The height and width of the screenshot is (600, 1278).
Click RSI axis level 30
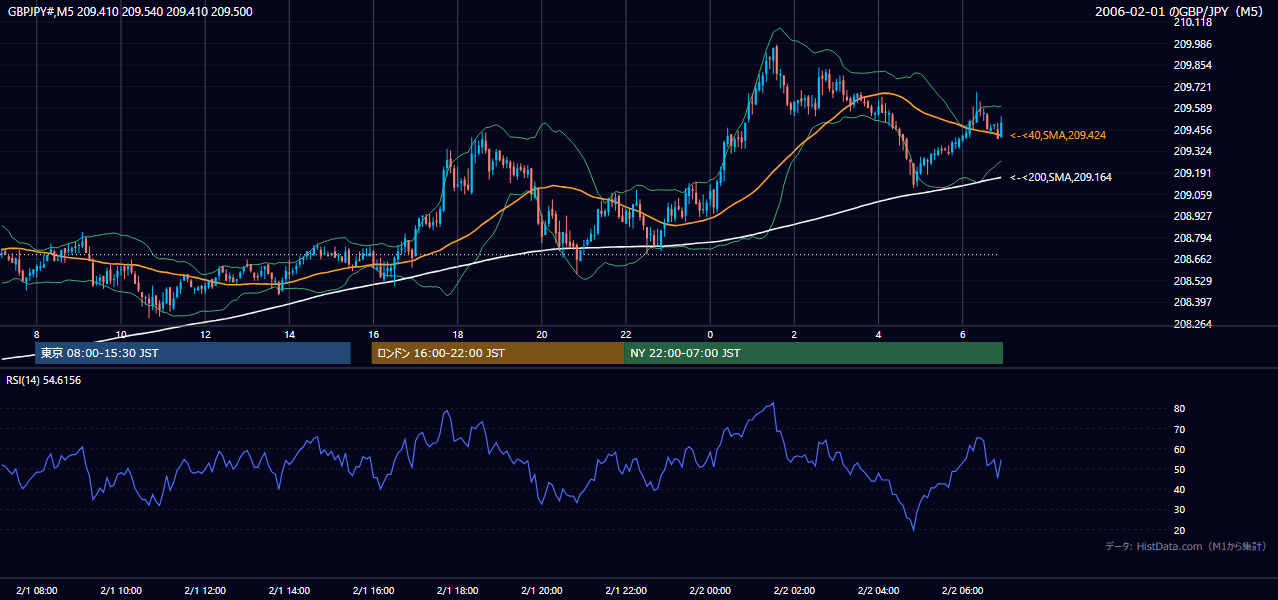coord(1180,510)
